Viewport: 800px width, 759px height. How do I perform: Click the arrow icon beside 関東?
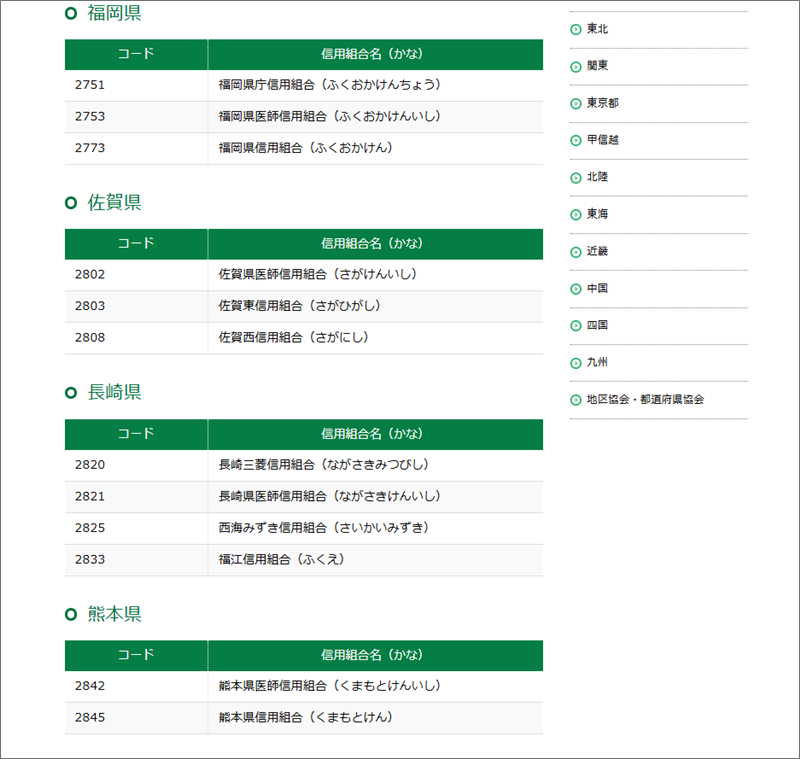tap(576, 67)
